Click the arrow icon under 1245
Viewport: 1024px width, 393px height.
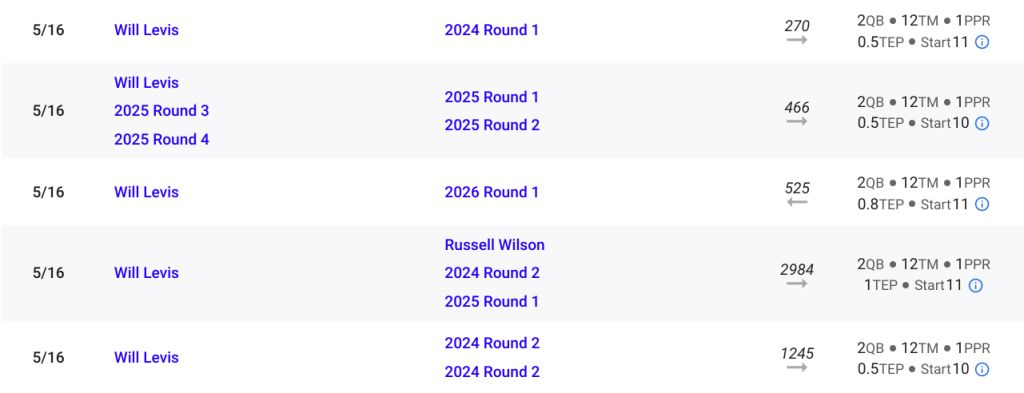[797, 368]
